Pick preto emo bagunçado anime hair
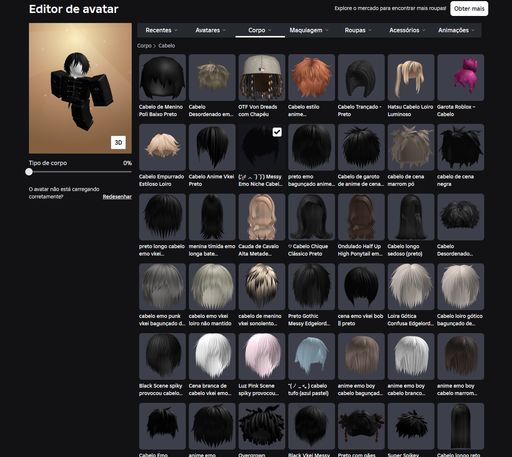512x457 pixels. [x=311, y=147]
